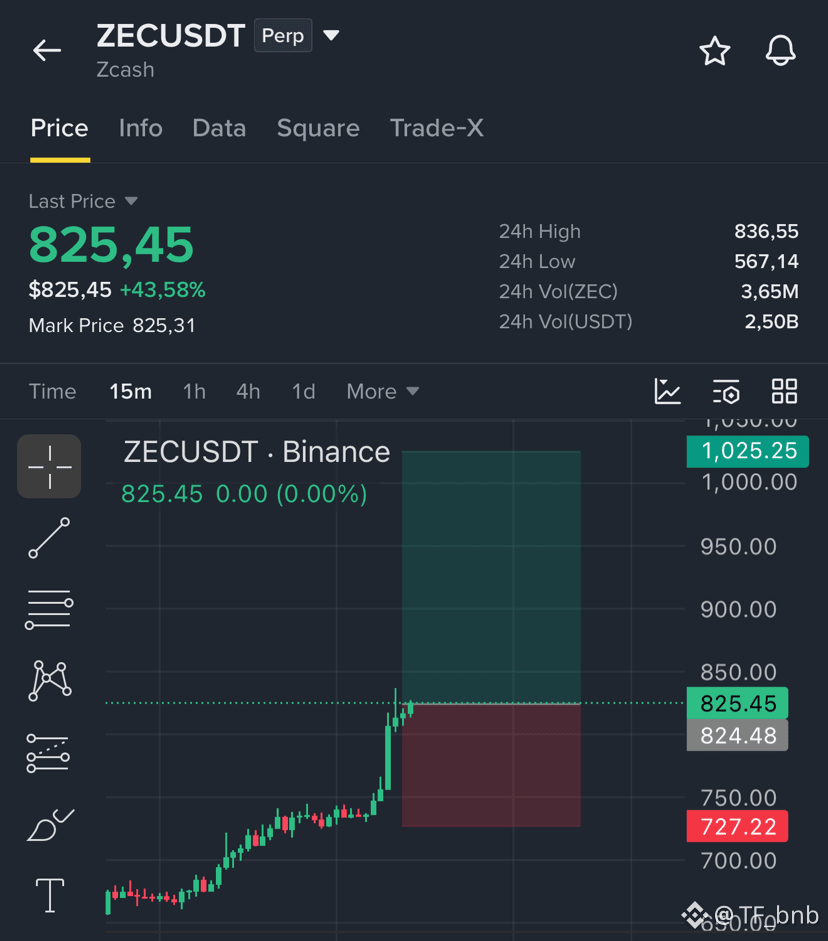Open the four-squares layout icon
Screen dimensions: 828x941
(784, 391)
